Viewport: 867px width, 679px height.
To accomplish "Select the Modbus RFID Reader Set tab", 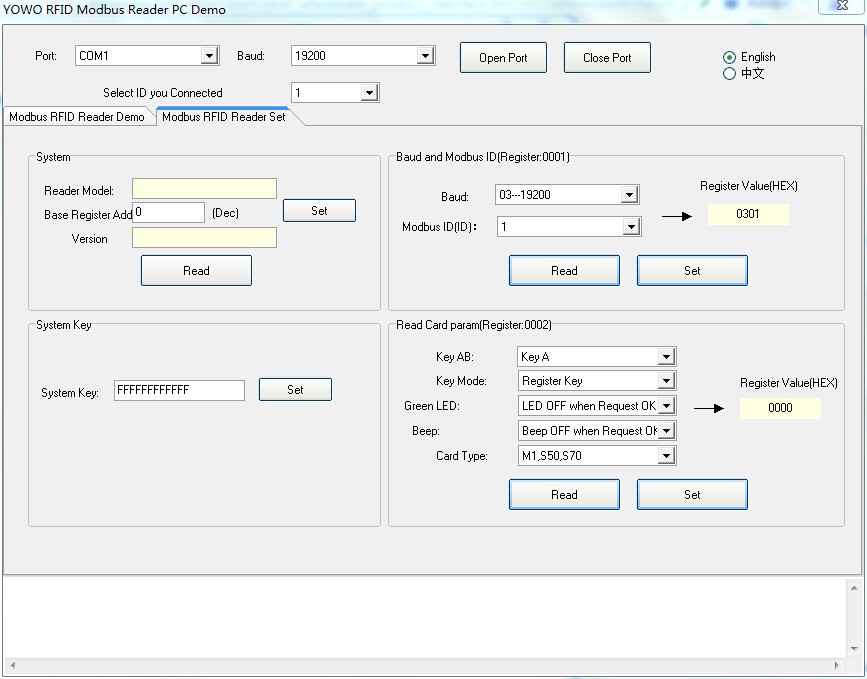I will pyautogui.click(x=223, y=117).
